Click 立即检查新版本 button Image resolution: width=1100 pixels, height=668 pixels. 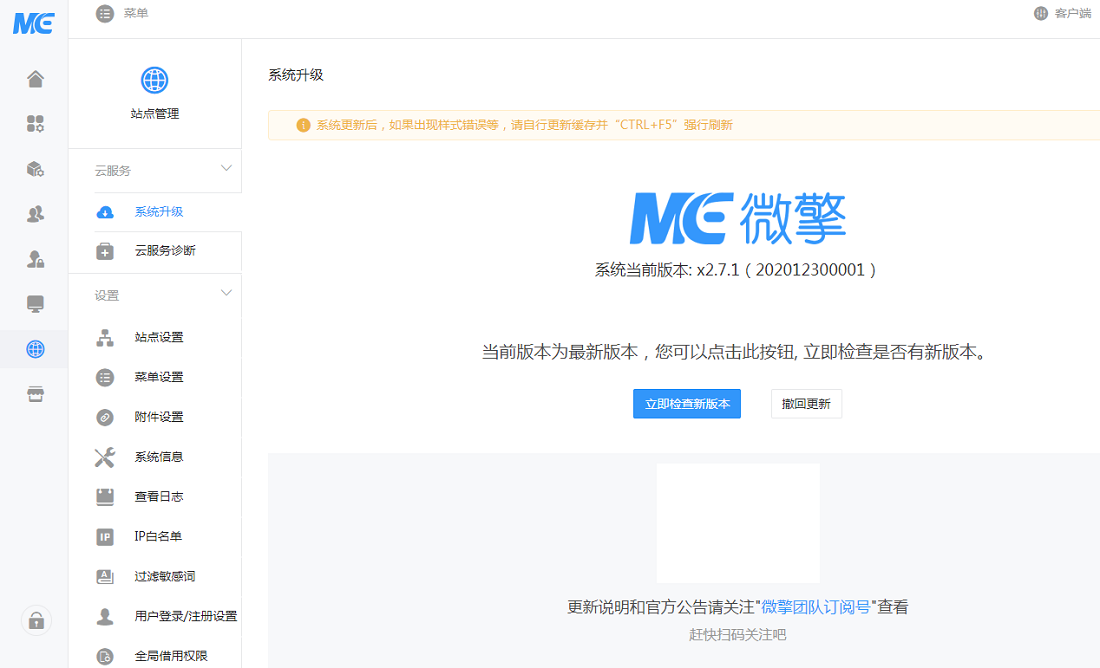686,404
